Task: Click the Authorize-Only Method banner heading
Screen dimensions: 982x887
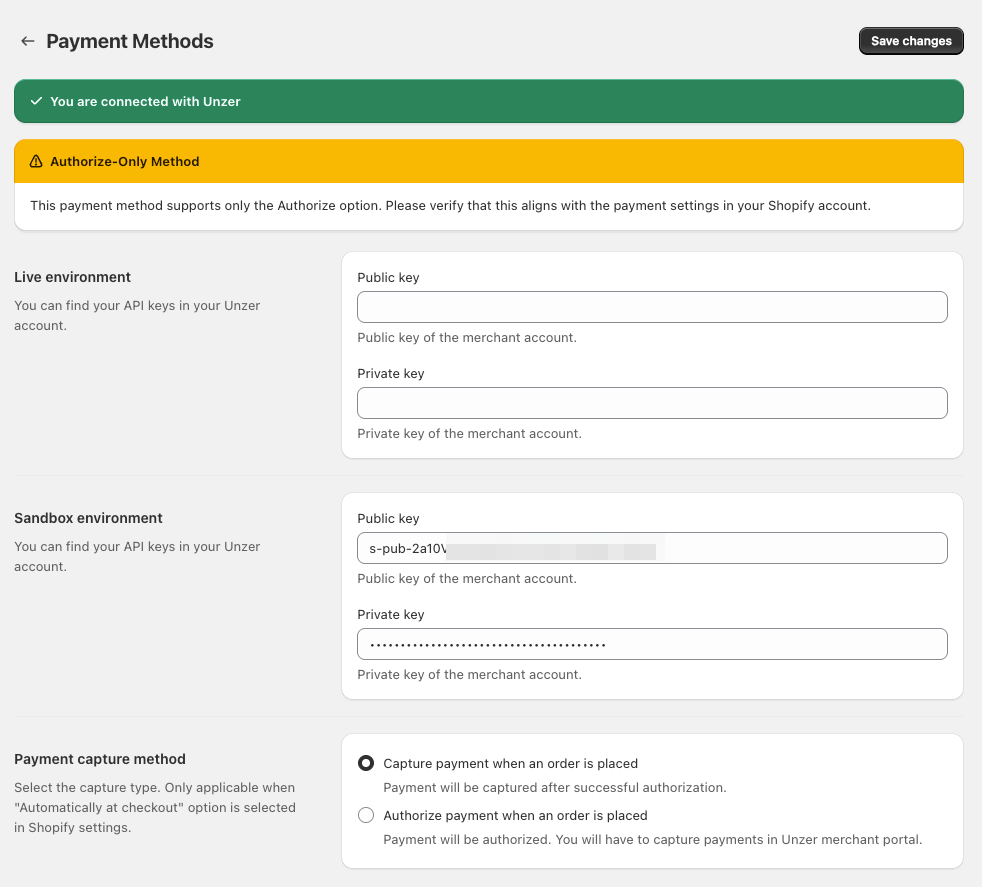Action: point(125,161)
